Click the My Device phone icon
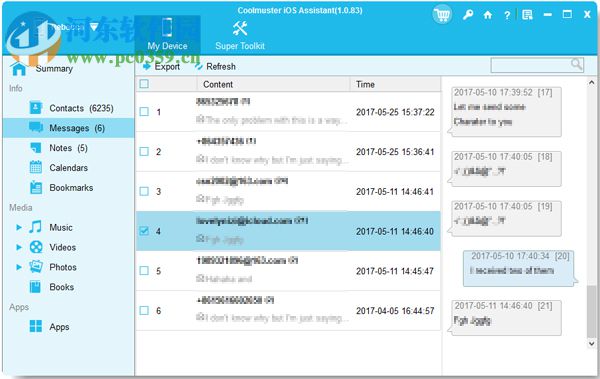 [167, 28]
